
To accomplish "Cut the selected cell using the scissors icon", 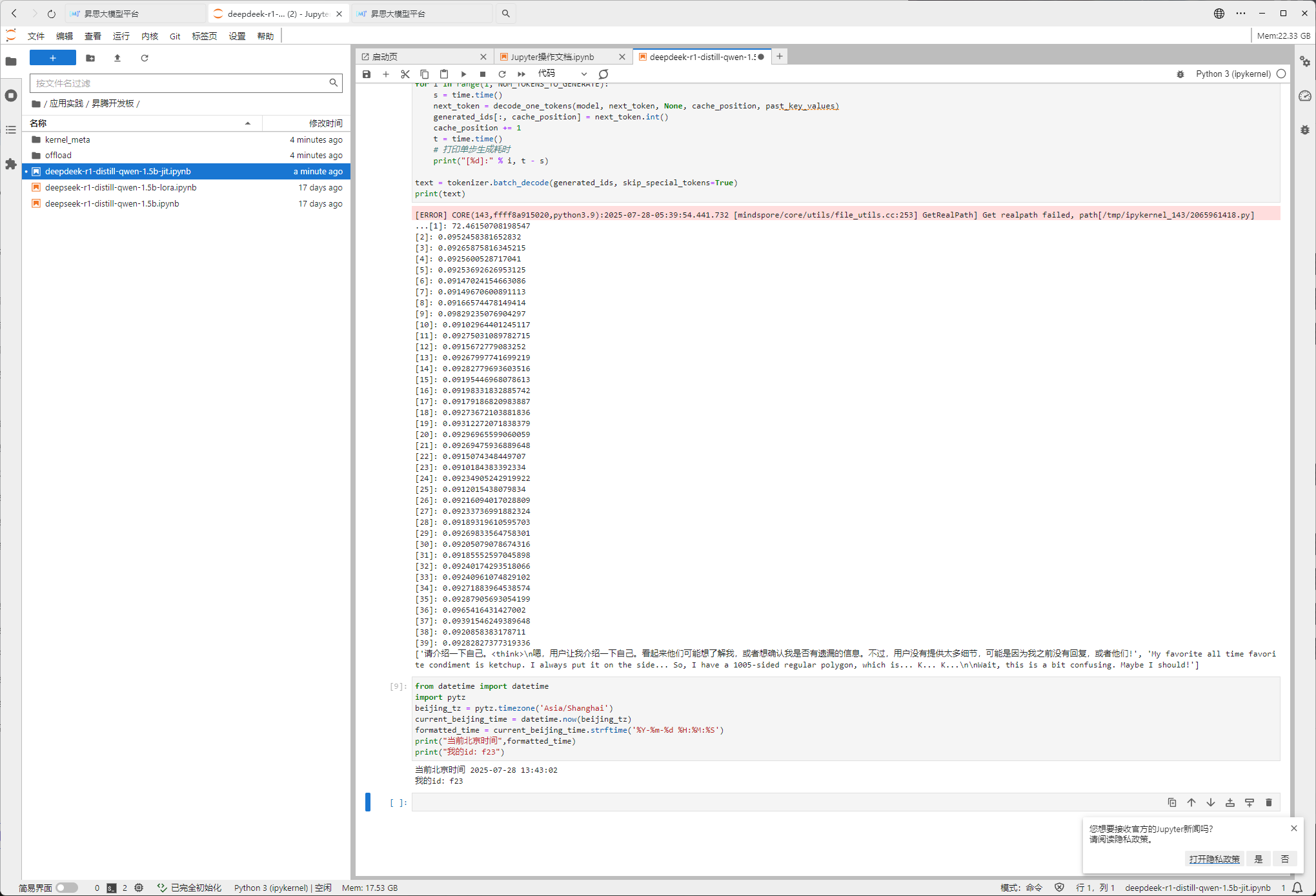I will (x=405, y=74).
